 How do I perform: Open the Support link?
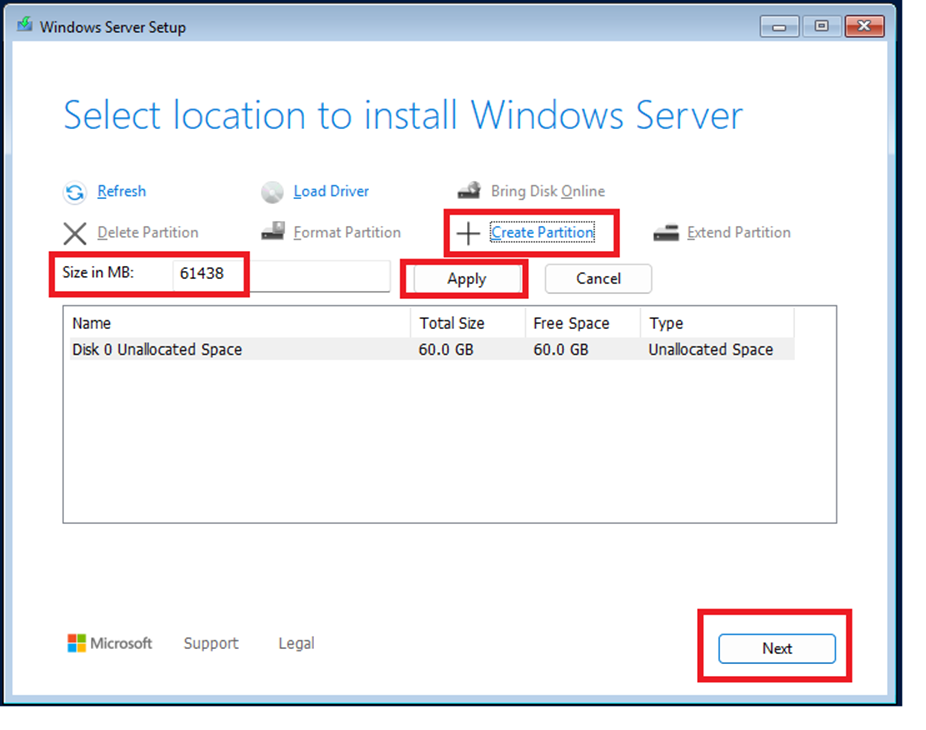point(211,643)
